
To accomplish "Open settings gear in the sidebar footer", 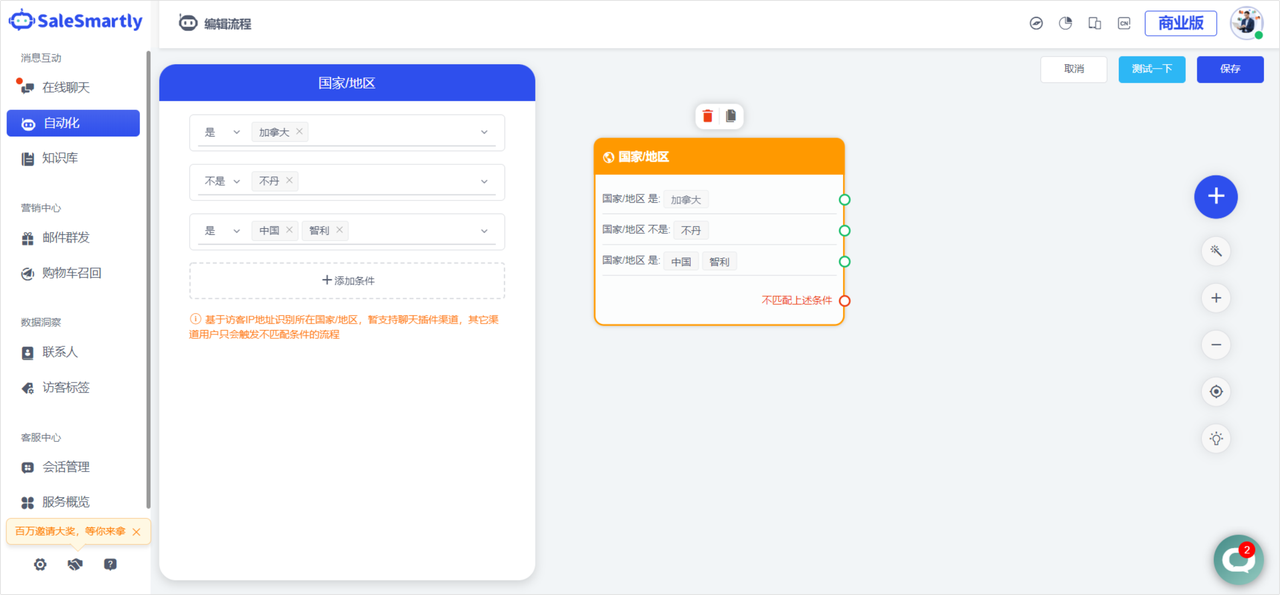I will pyautogui.click(x=40, y=564).
